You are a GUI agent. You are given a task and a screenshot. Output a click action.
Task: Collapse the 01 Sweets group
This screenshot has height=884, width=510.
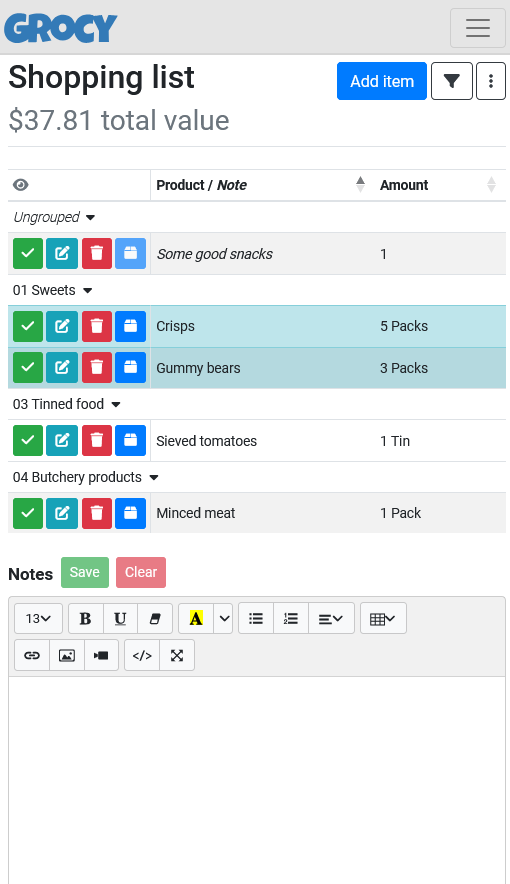tap(52, 290)
